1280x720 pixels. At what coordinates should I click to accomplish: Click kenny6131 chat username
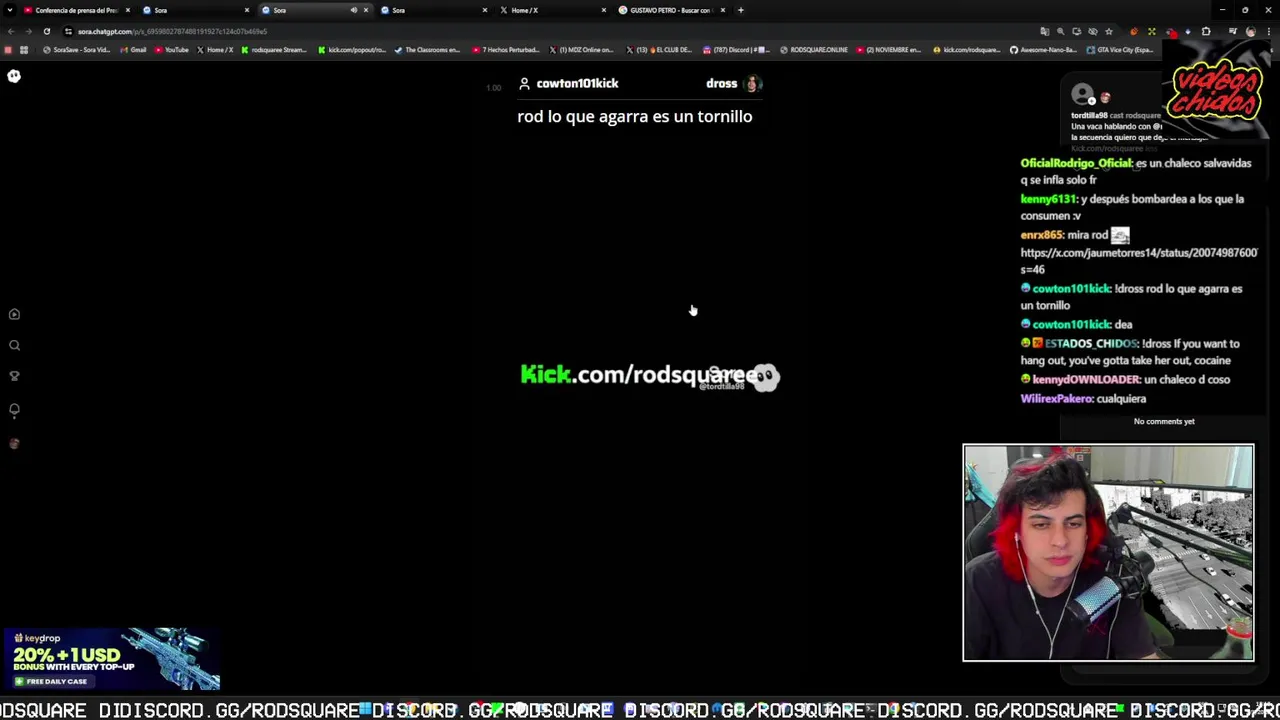coord(1048,199)
